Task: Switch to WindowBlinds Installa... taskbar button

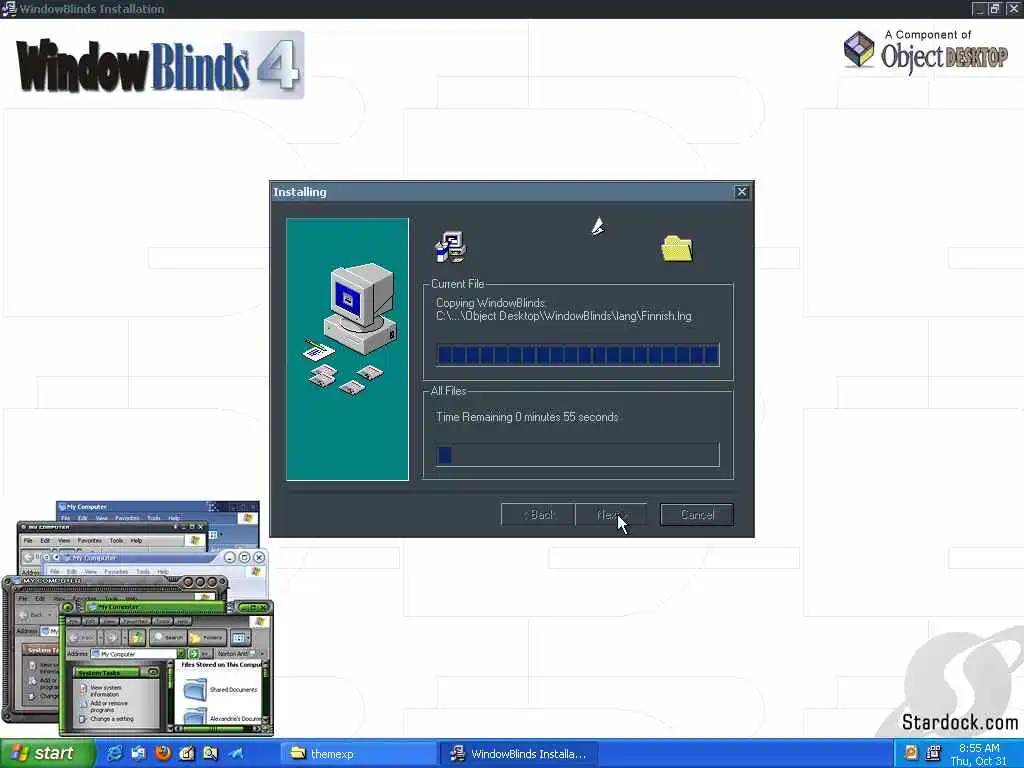Action: coord(519,754)
